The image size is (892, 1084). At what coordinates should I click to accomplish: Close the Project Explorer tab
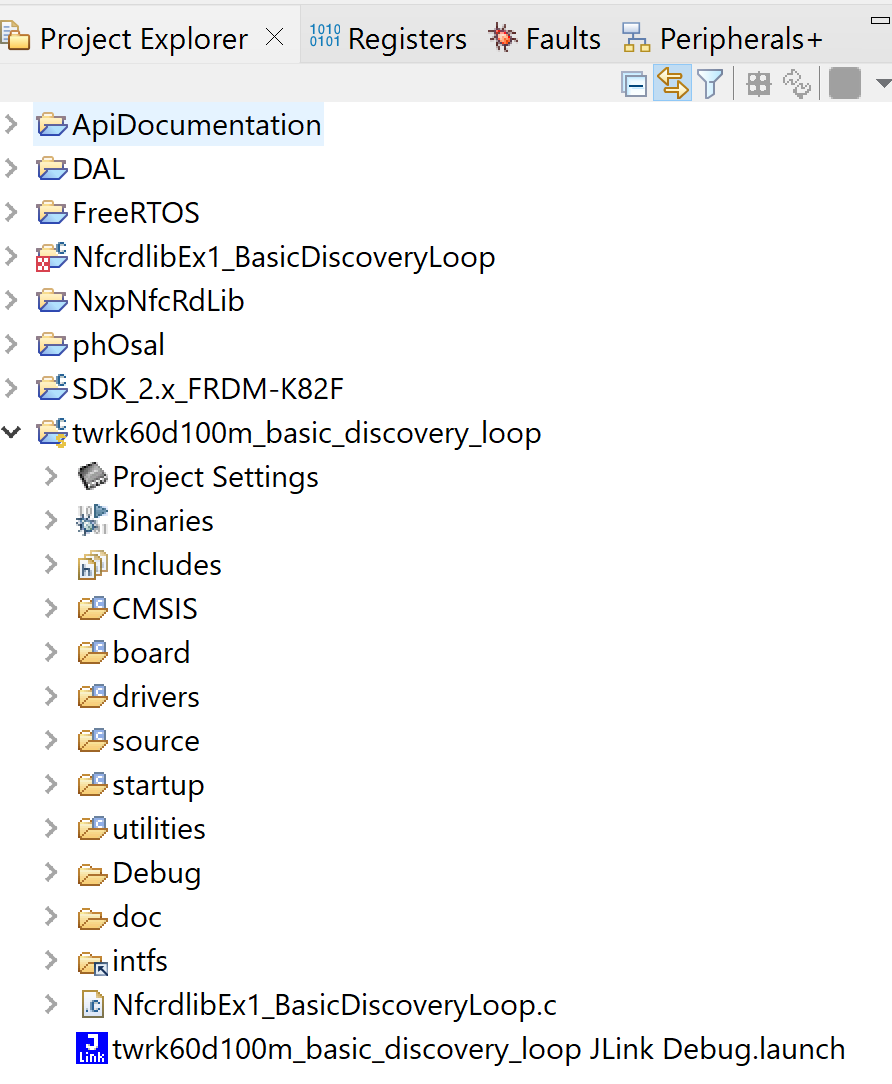pyautogui.click(x=274, y=36)
